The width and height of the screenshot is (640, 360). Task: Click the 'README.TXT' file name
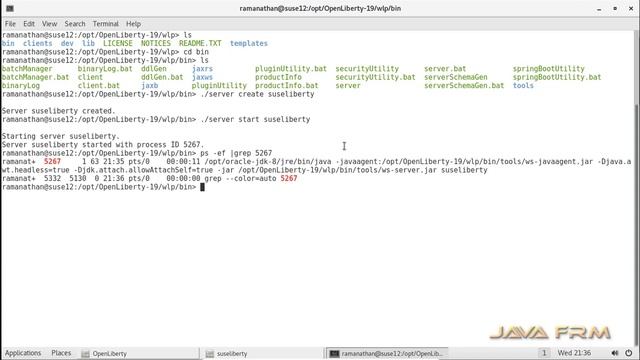tap(200, 43)
